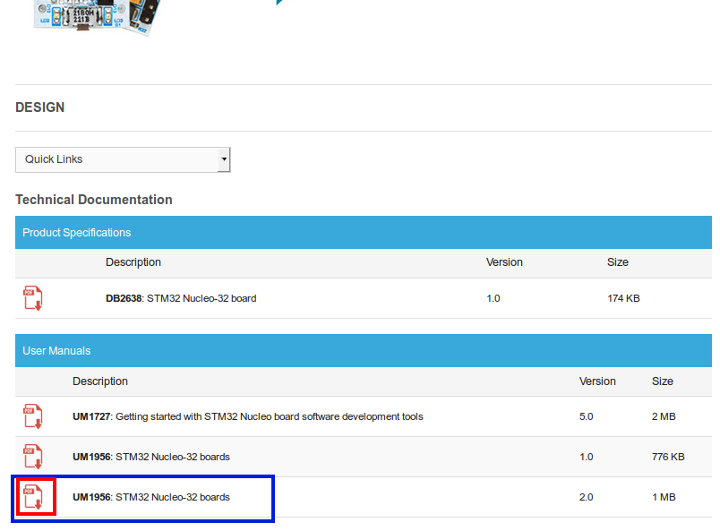Viewport: 720px width, 531px height.
Task: Click the DESIGN section heading
Action: (40, 107)
